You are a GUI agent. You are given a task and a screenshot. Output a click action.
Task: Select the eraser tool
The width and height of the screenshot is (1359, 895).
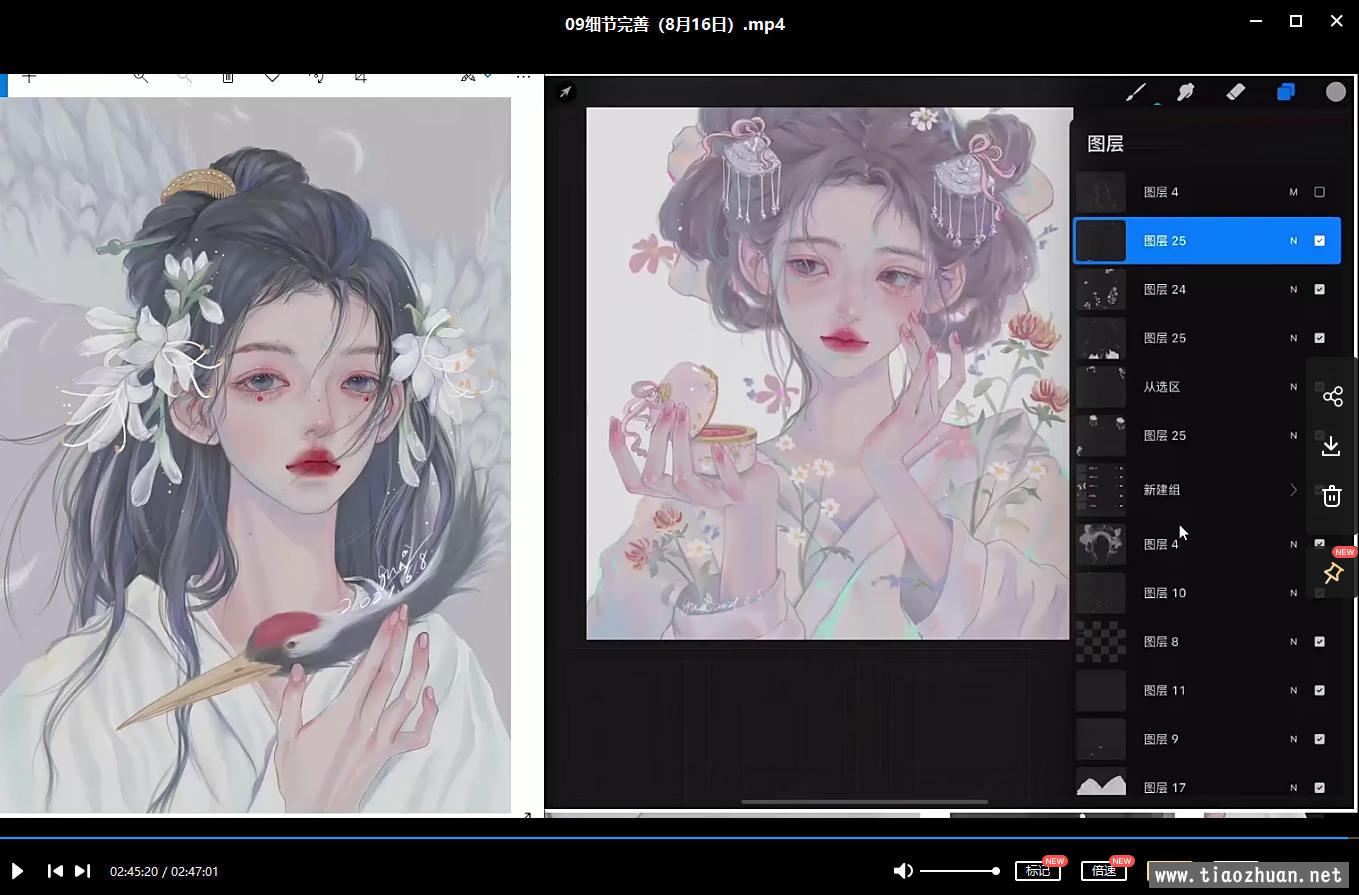click(1235, 92)
